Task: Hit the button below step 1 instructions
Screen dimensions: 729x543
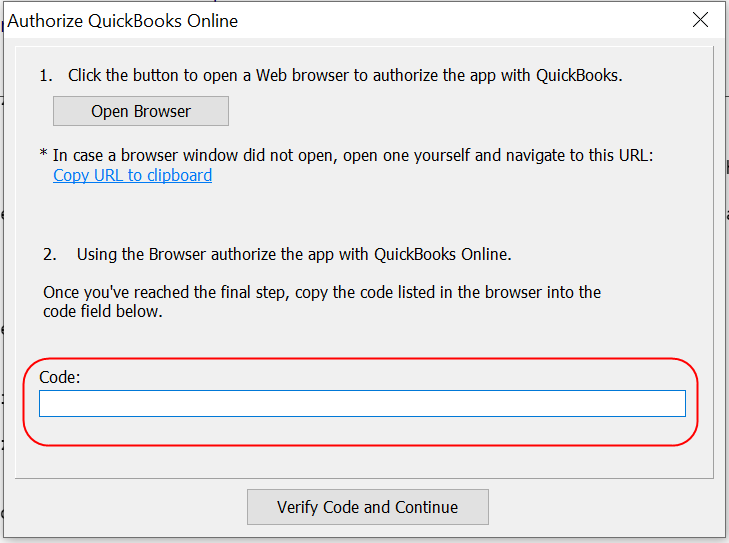Action: point(141,111)
